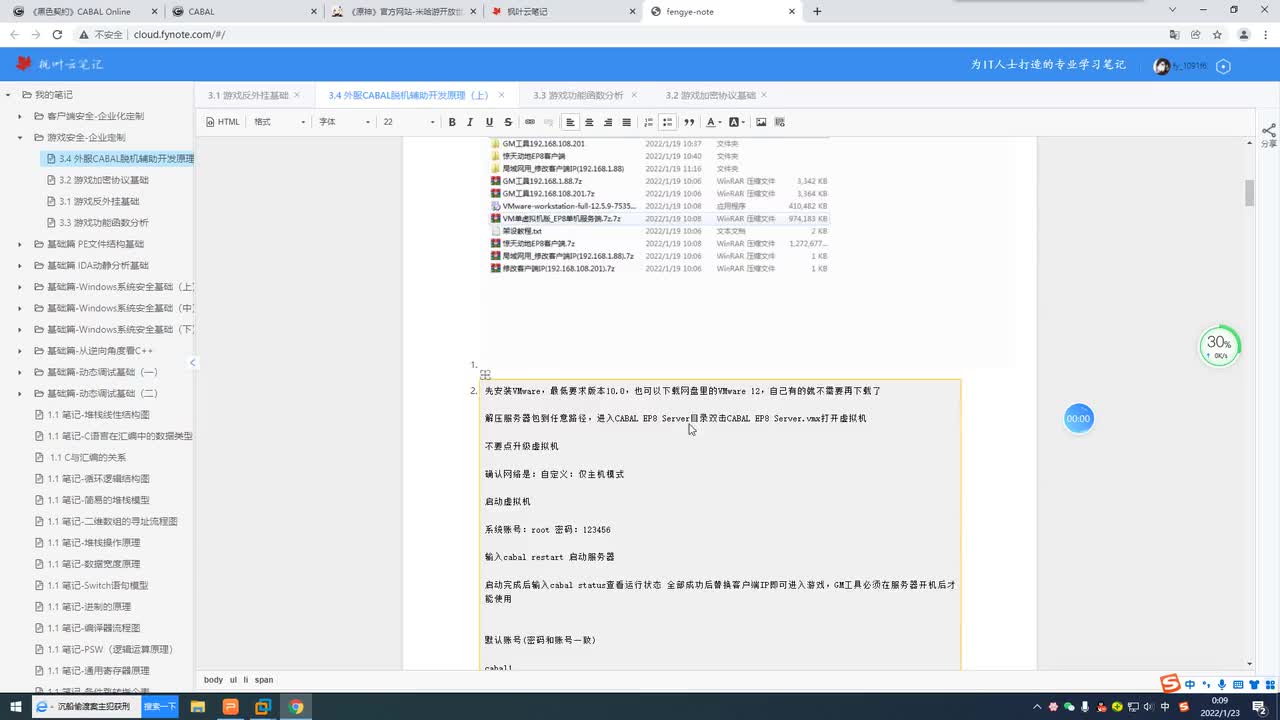
Task: Align text to the right
Action: pos(608,122)
